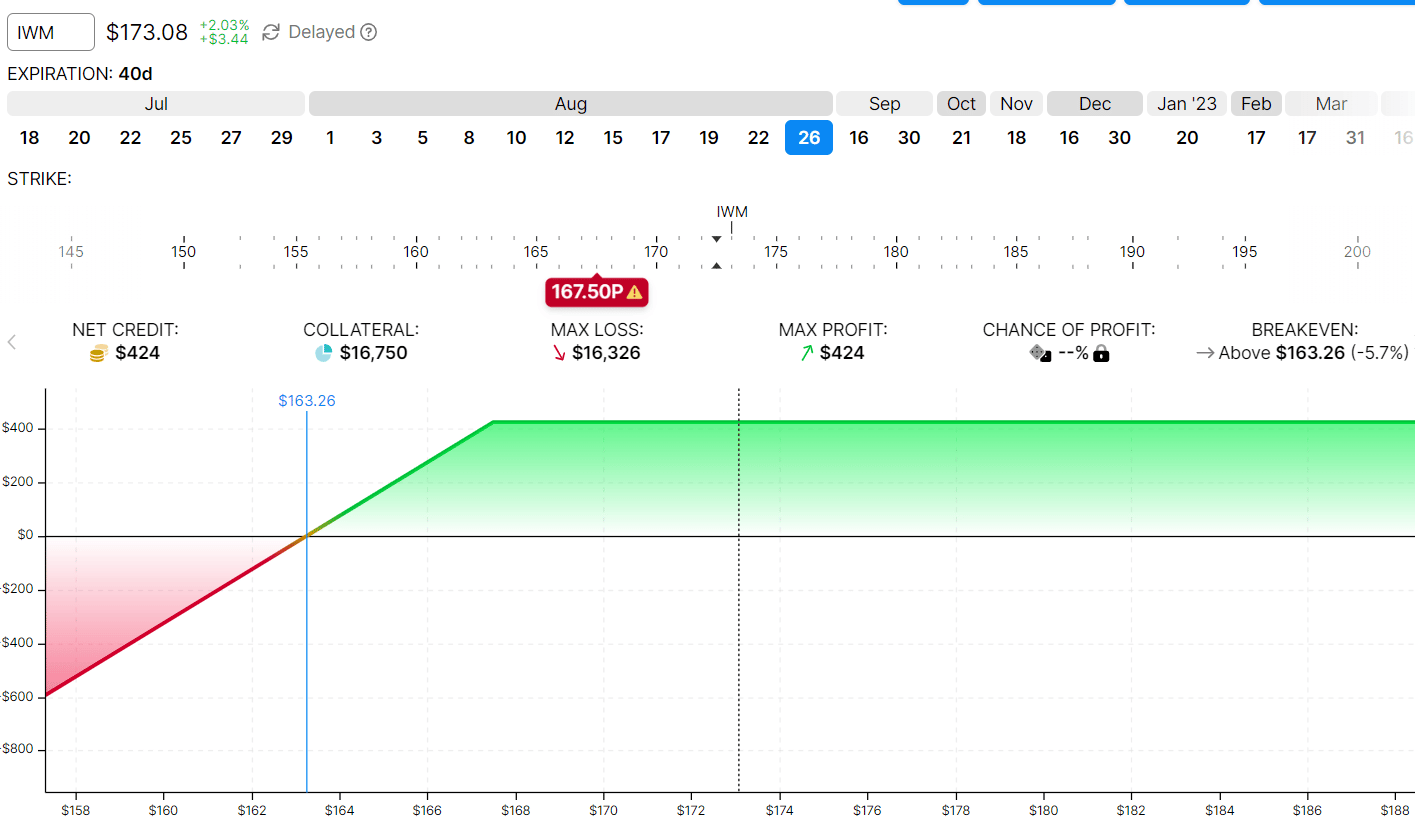Select the Feb month header

point(1256,104)
